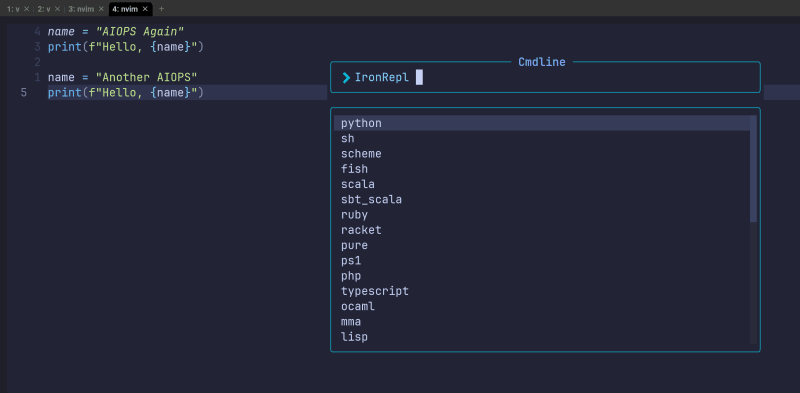Close the '3: nvim' tab
The height and width of the screenshot is (393, 800).
tap(101, 9)
